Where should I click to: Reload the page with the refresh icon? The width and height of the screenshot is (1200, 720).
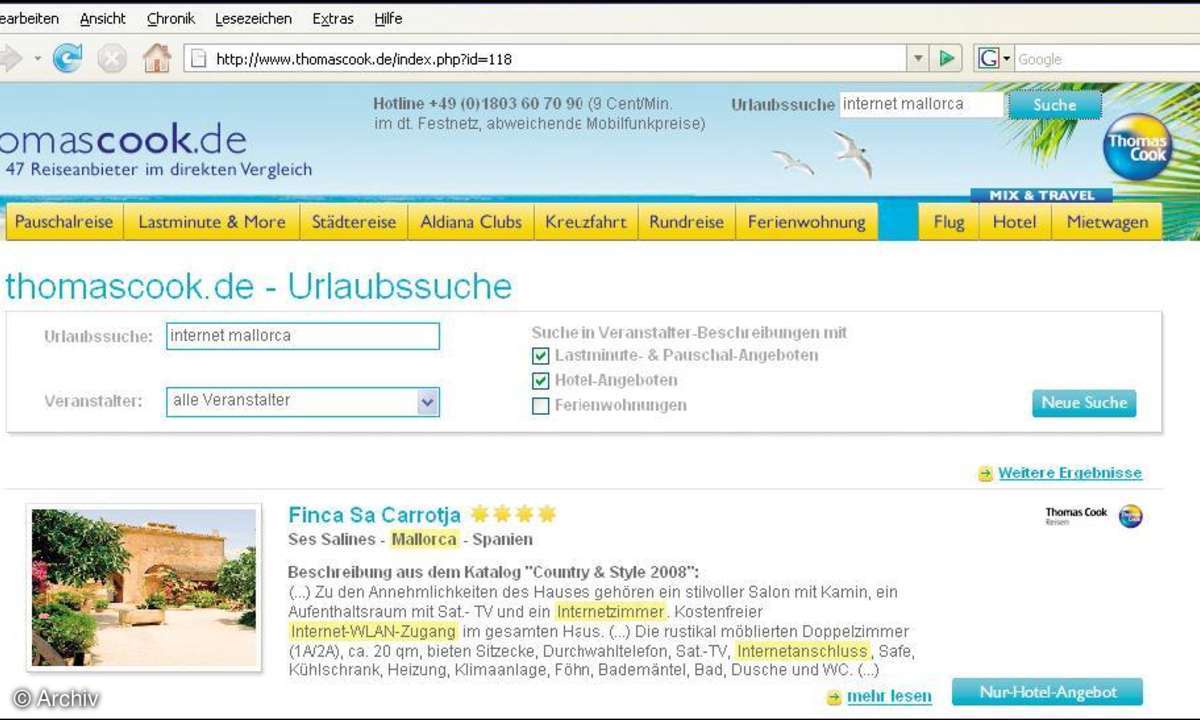67,58
